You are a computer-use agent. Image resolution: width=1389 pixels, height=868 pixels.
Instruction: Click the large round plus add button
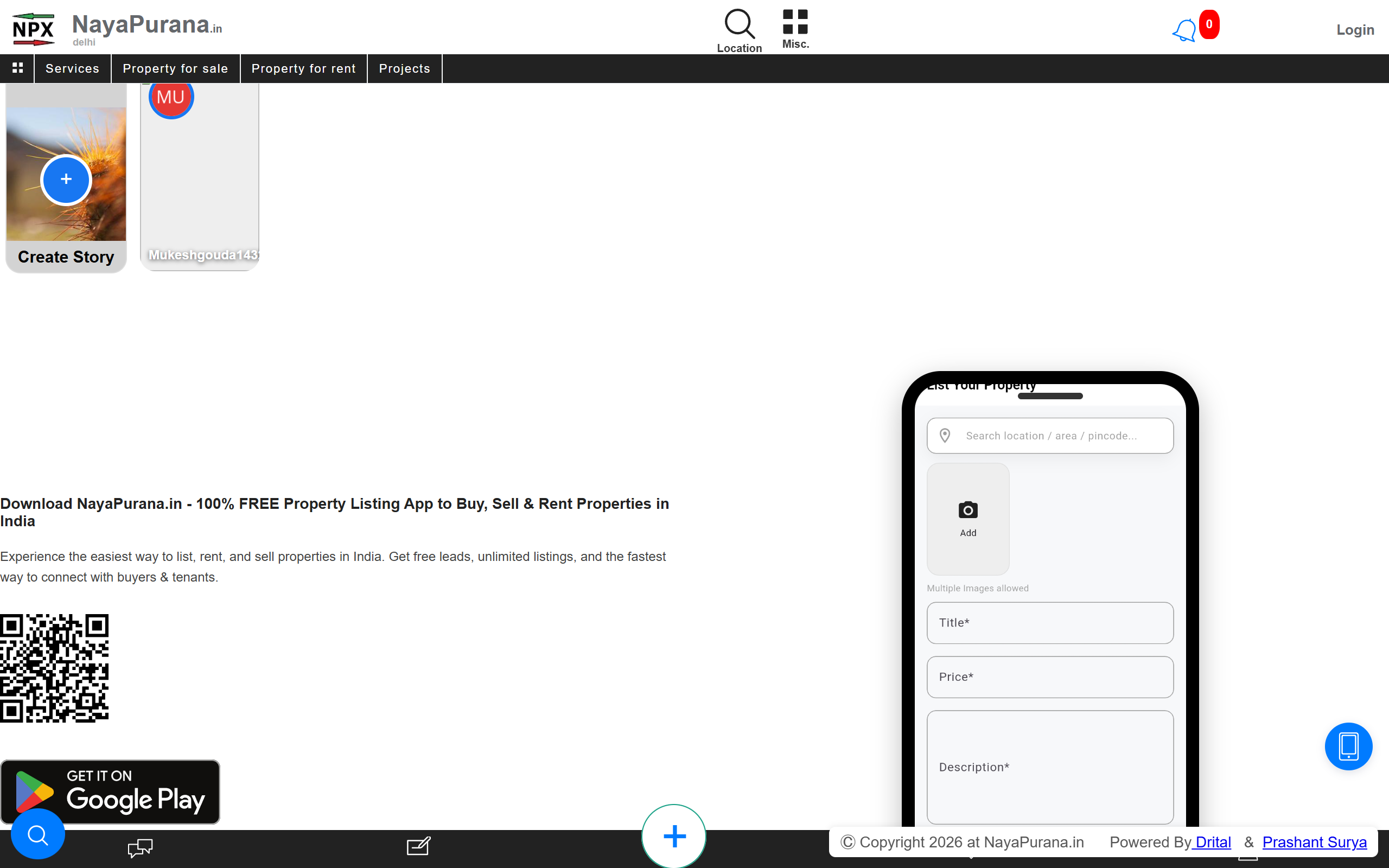(x=674, y=836)
